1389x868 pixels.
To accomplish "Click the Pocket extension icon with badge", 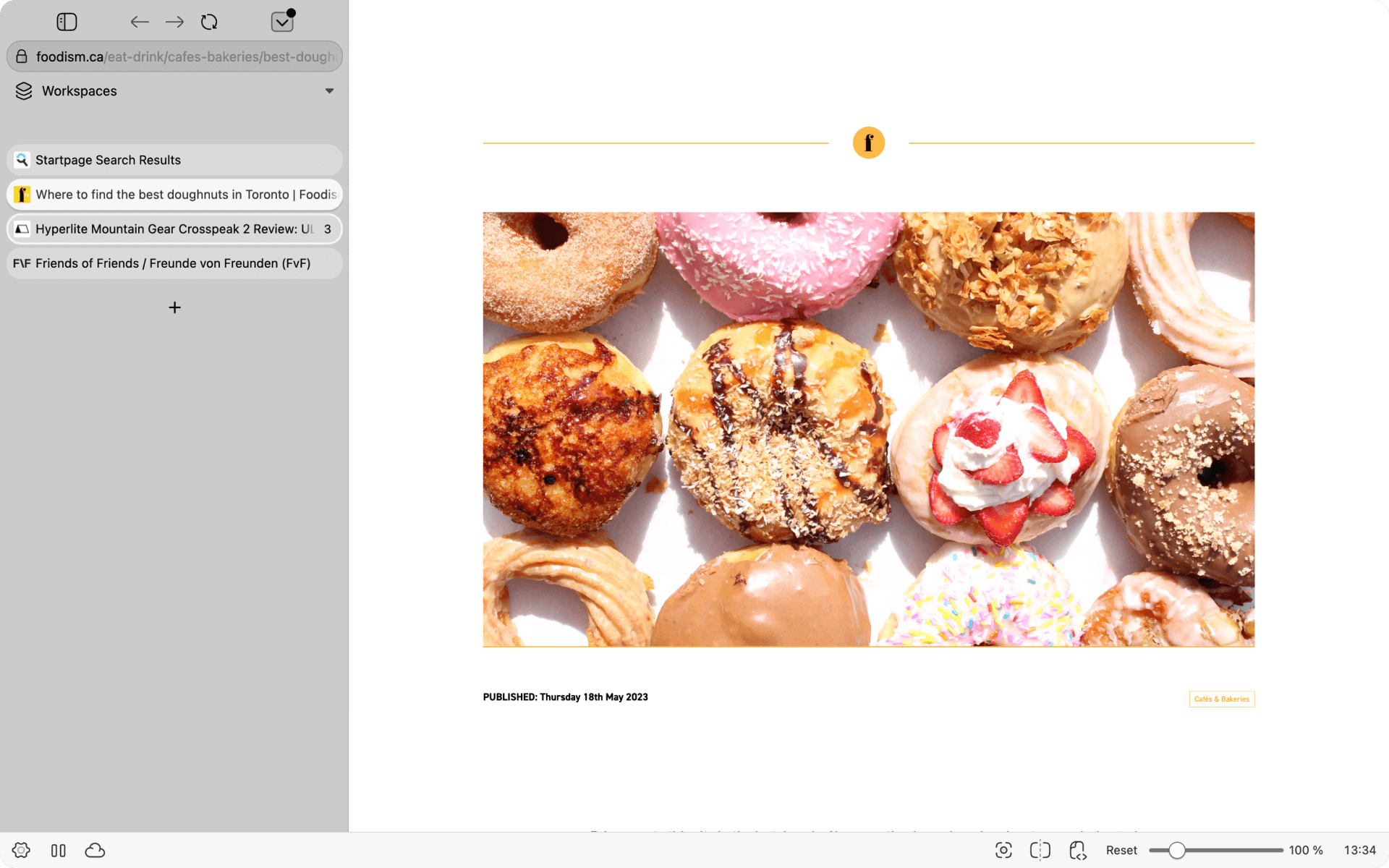I will (282, 22).
